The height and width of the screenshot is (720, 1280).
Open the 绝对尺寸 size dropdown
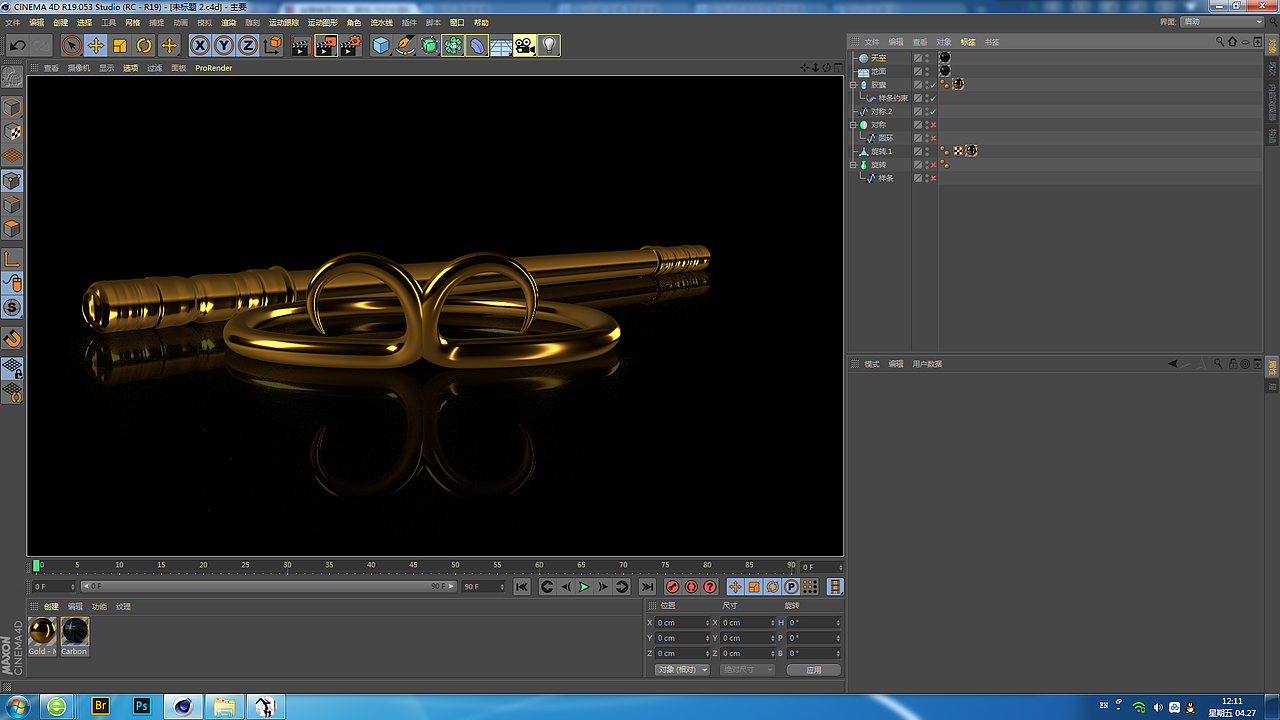(747, 670)
